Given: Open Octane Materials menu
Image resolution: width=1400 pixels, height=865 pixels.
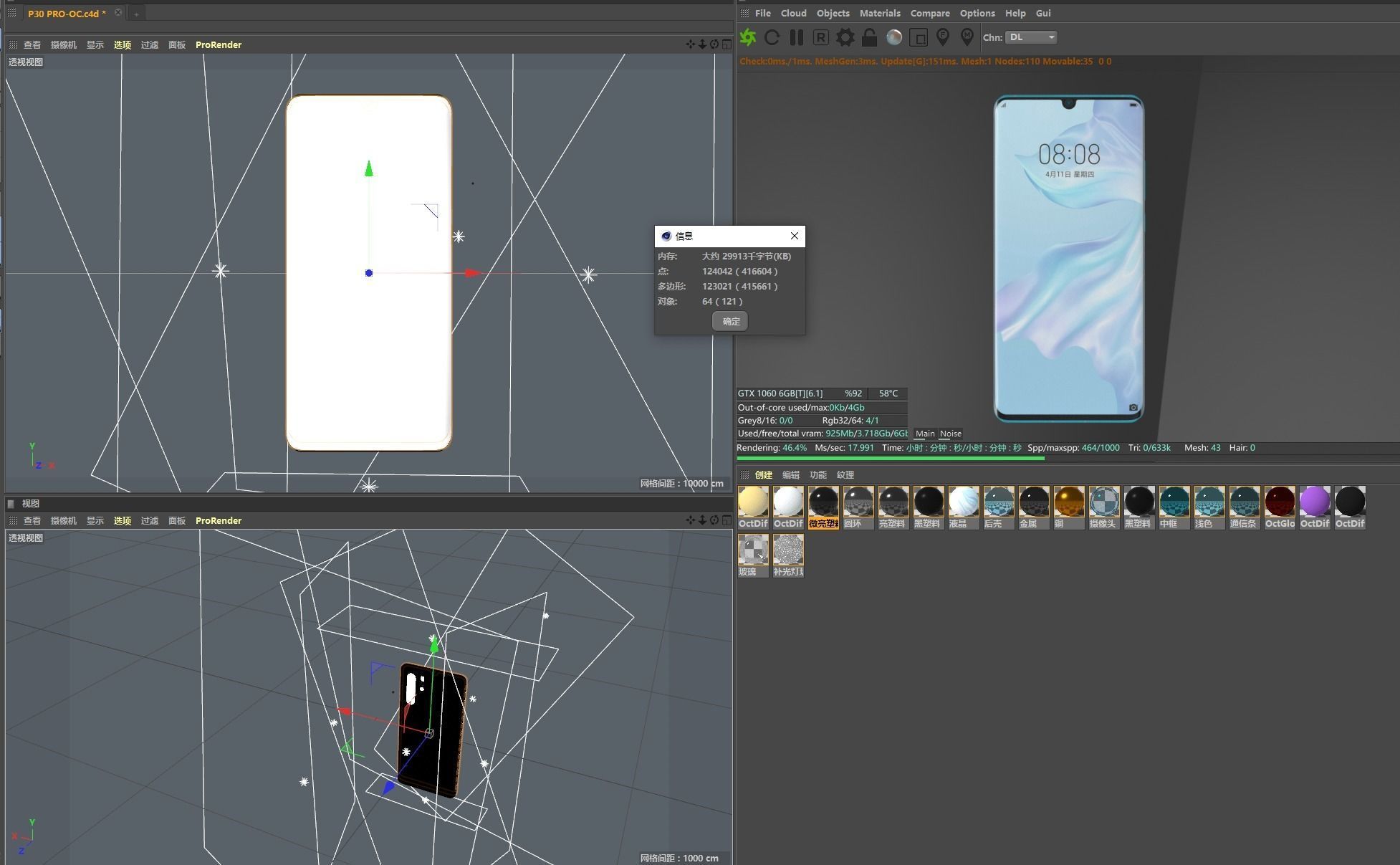Looking at the screenshot, I should (x=880, y=13).
